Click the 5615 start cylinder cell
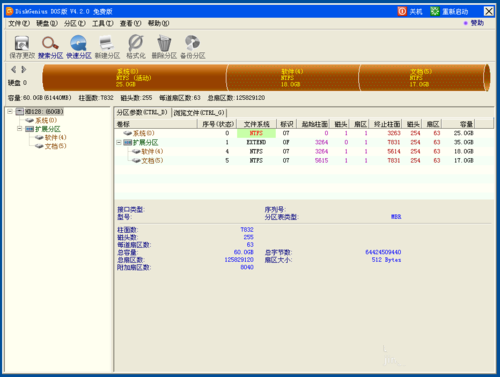This screenshot has width=500, height=377. coord(321,160)
